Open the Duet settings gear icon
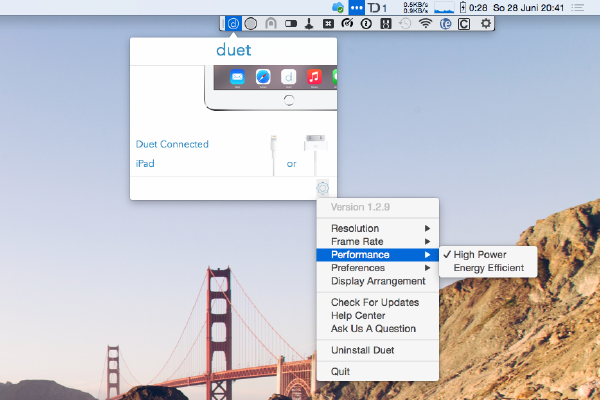This screenshot has width=600, height=400. [x=323, y=188]
